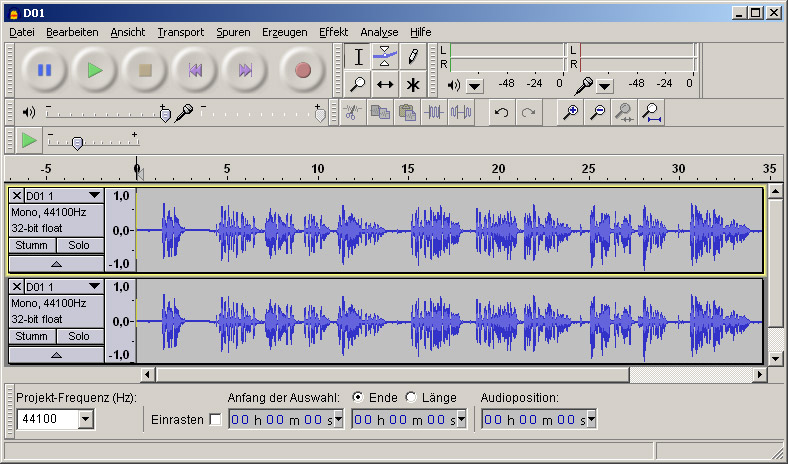Click the input volume slider handle
This screenshot has height=464, width=788.
320,115
